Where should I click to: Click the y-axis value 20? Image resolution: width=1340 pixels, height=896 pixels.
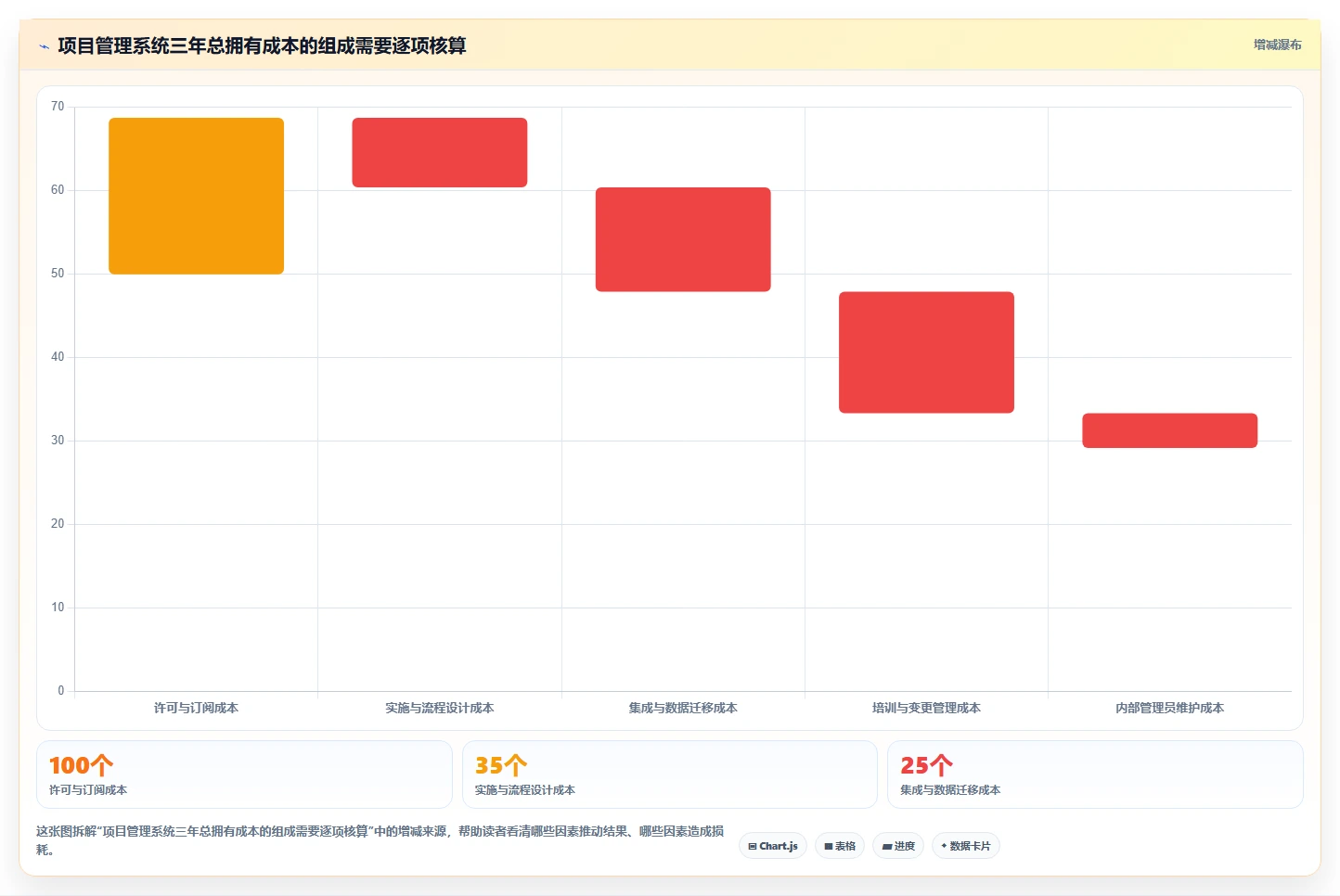[58, 524]
